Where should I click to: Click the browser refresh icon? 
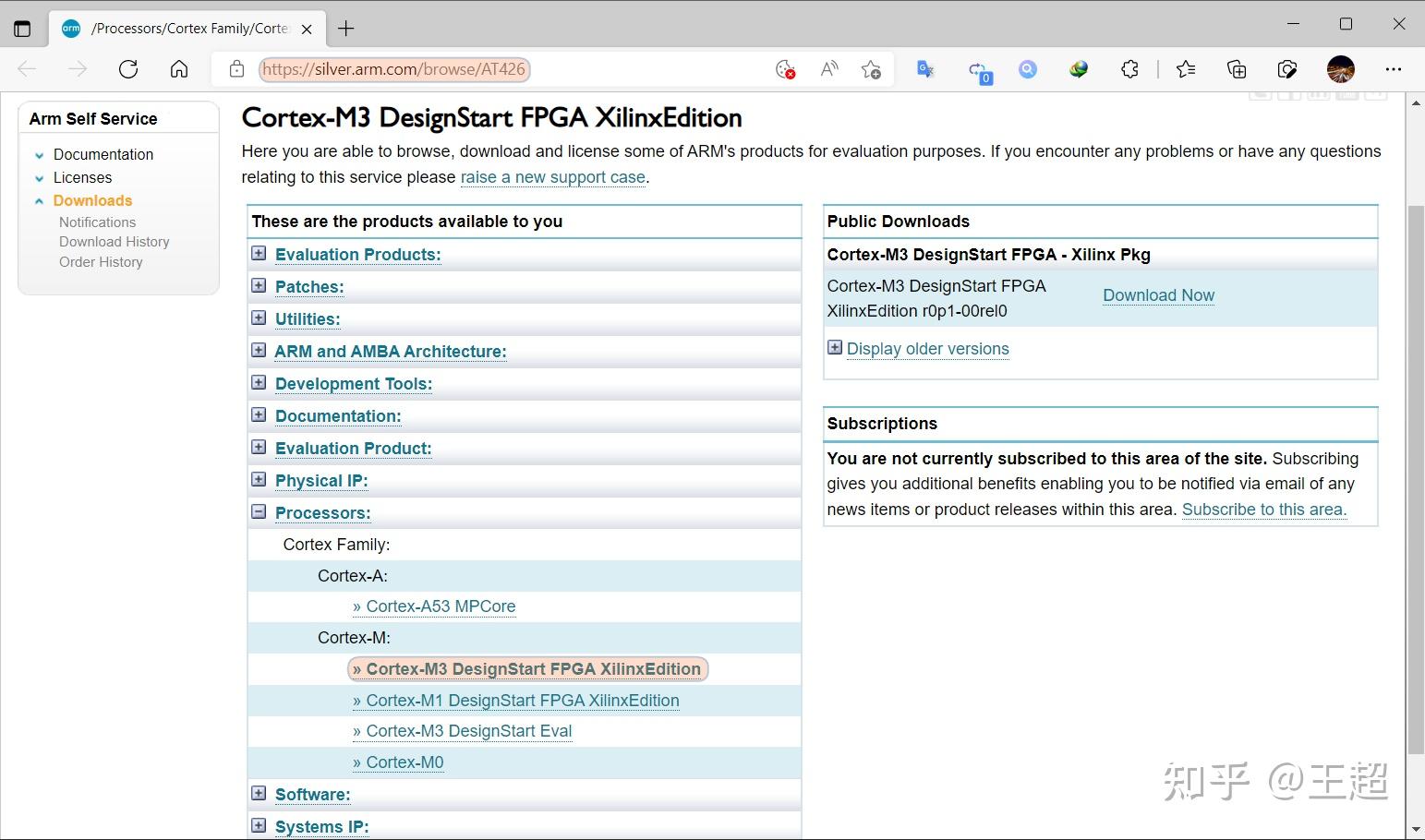pyautogui.click(x=128, y=69)
